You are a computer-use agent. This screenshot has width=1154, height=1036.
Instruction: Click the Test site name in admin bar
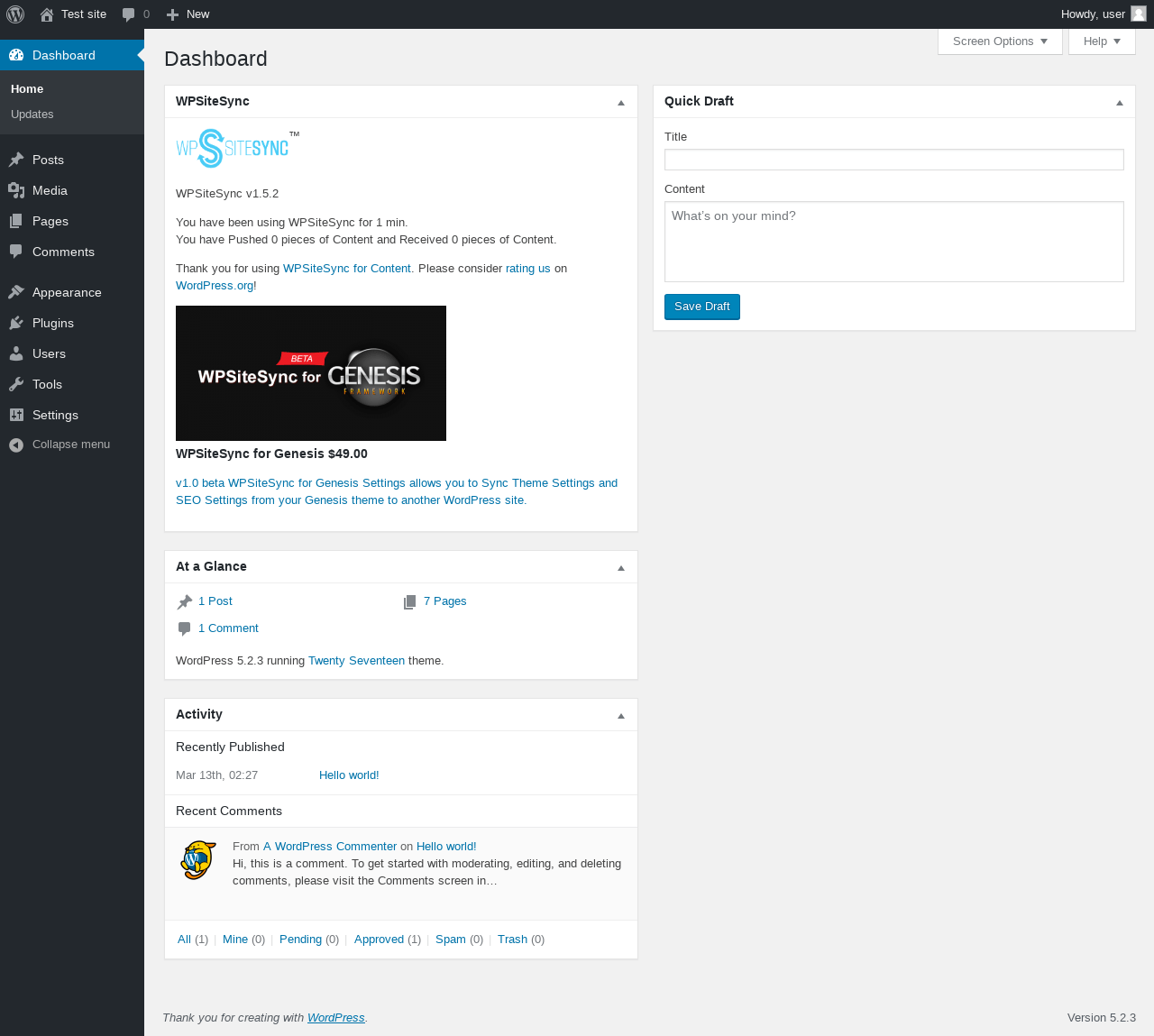(84, 14)
